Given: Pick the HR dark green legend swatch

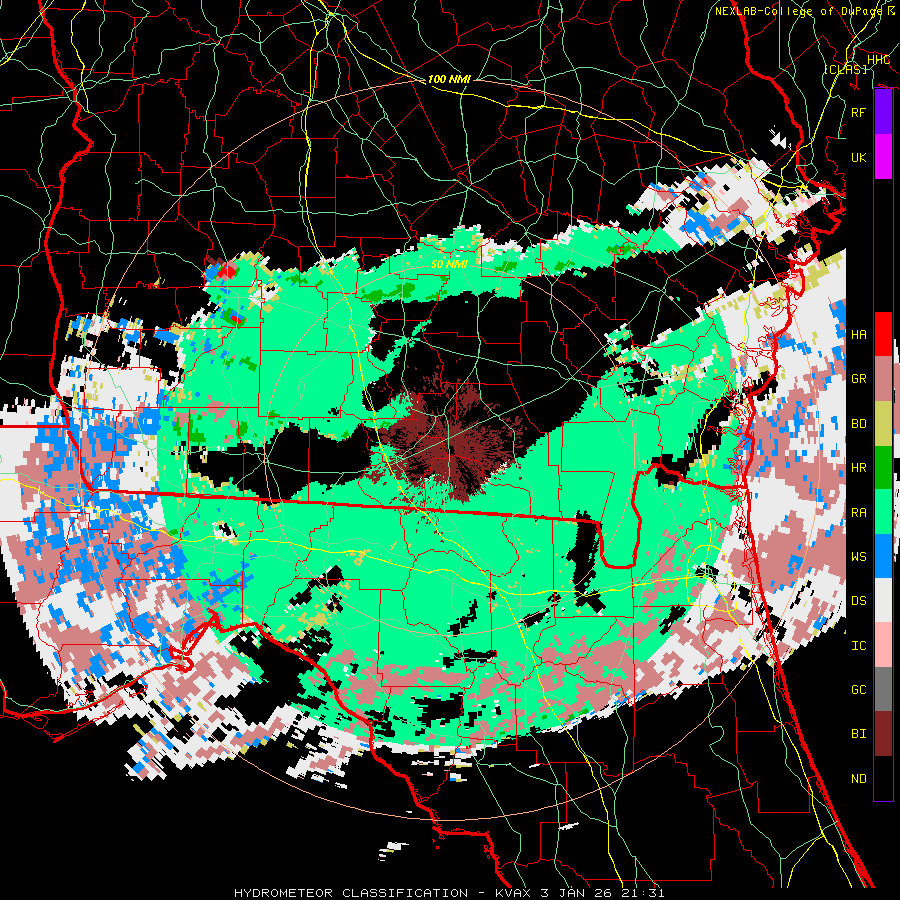Looking at the screenshot, I should [x=883, y=468].
